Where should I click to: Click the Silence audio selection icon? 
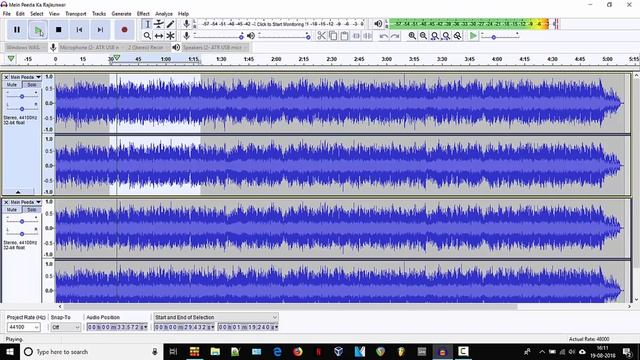368,36
